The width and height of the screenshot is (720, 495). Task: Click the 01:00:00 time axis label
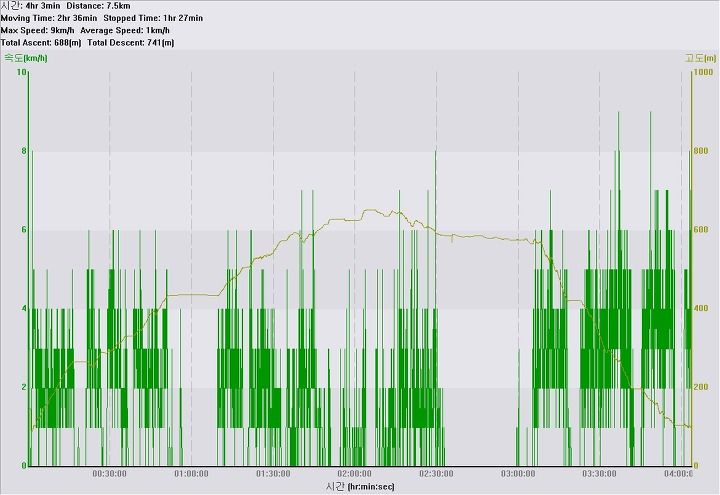coord(191,474)
